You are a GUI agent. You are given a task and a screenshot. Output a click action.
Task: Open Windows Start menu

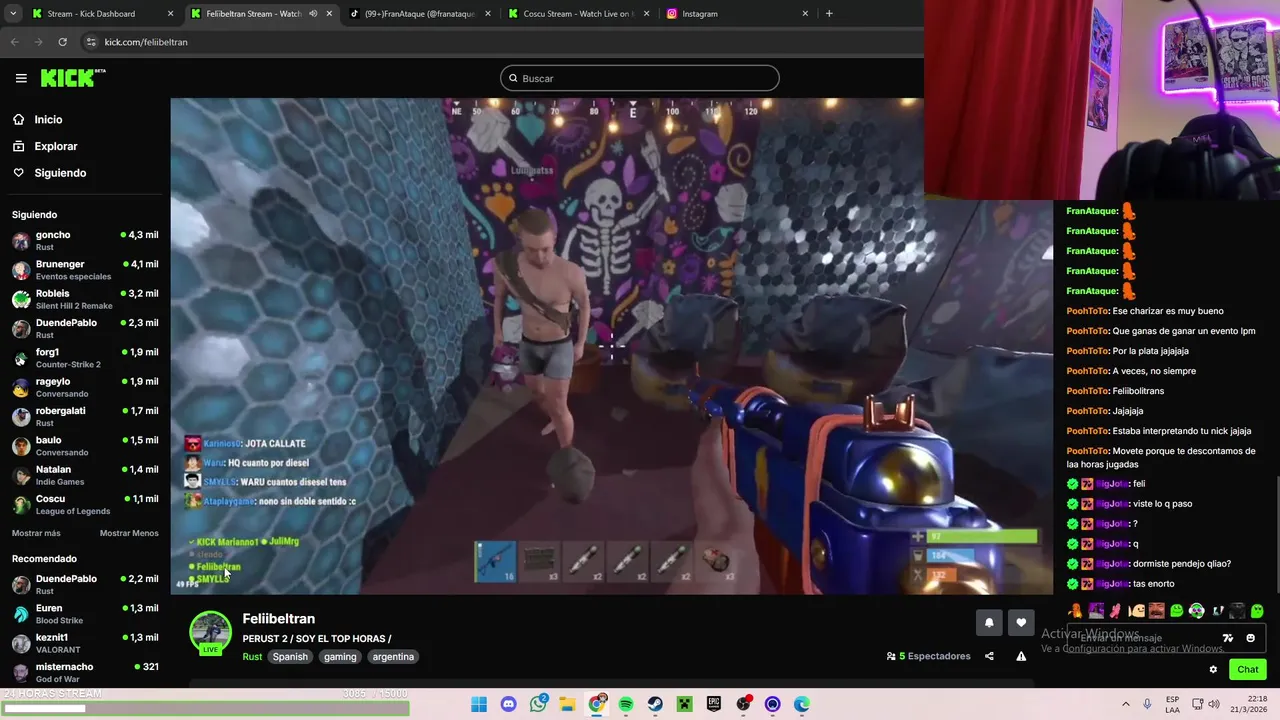[479, 704]
